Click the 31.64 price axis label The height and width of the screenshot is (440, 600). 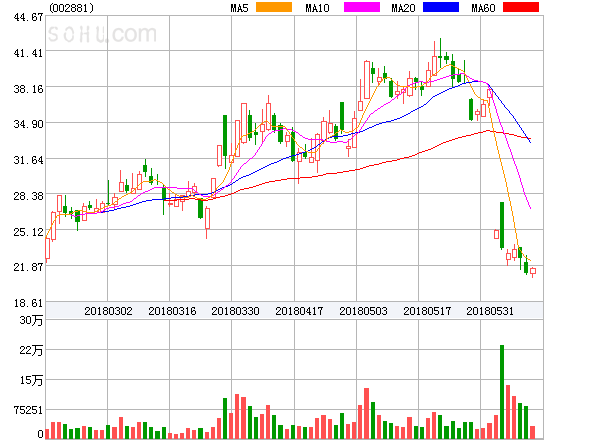tap(28, 160)
